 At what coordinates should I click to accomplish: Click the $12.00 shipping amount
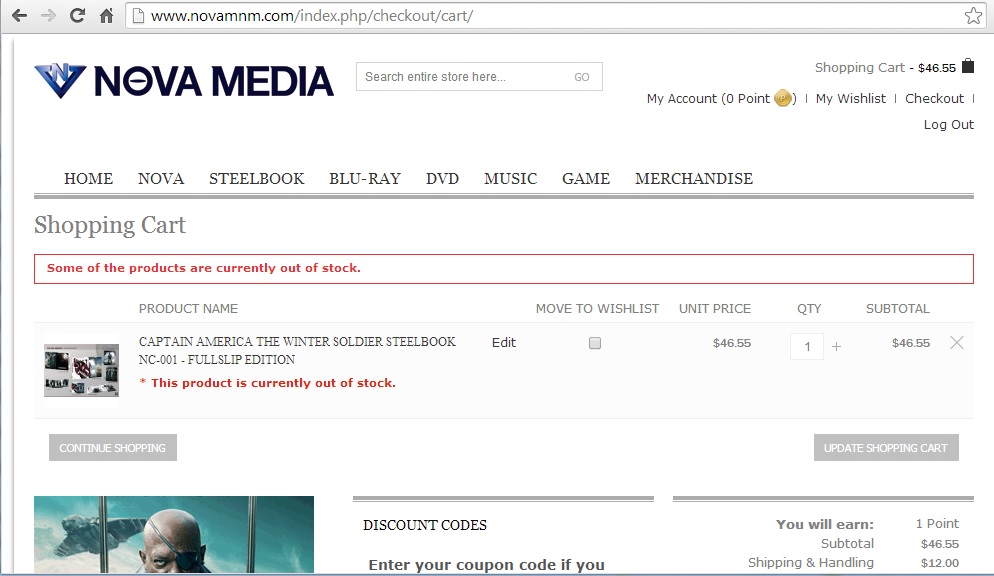[x=939, y=563]
